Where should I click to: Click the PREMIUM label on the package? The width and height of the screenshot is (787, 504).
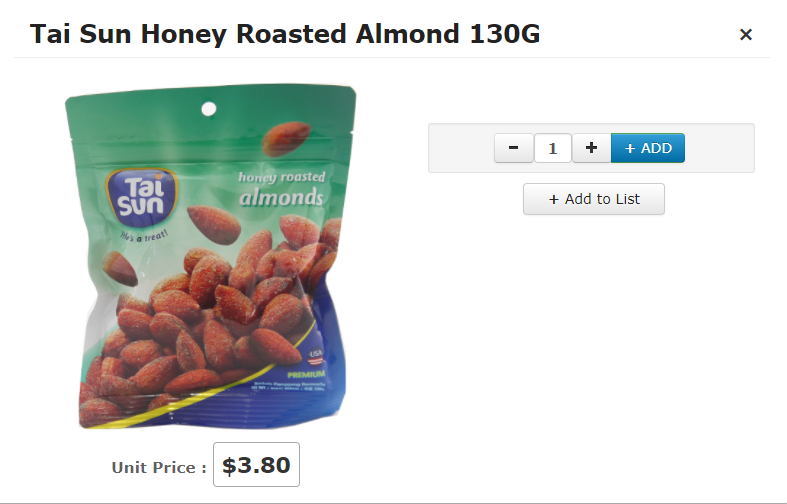306,374
